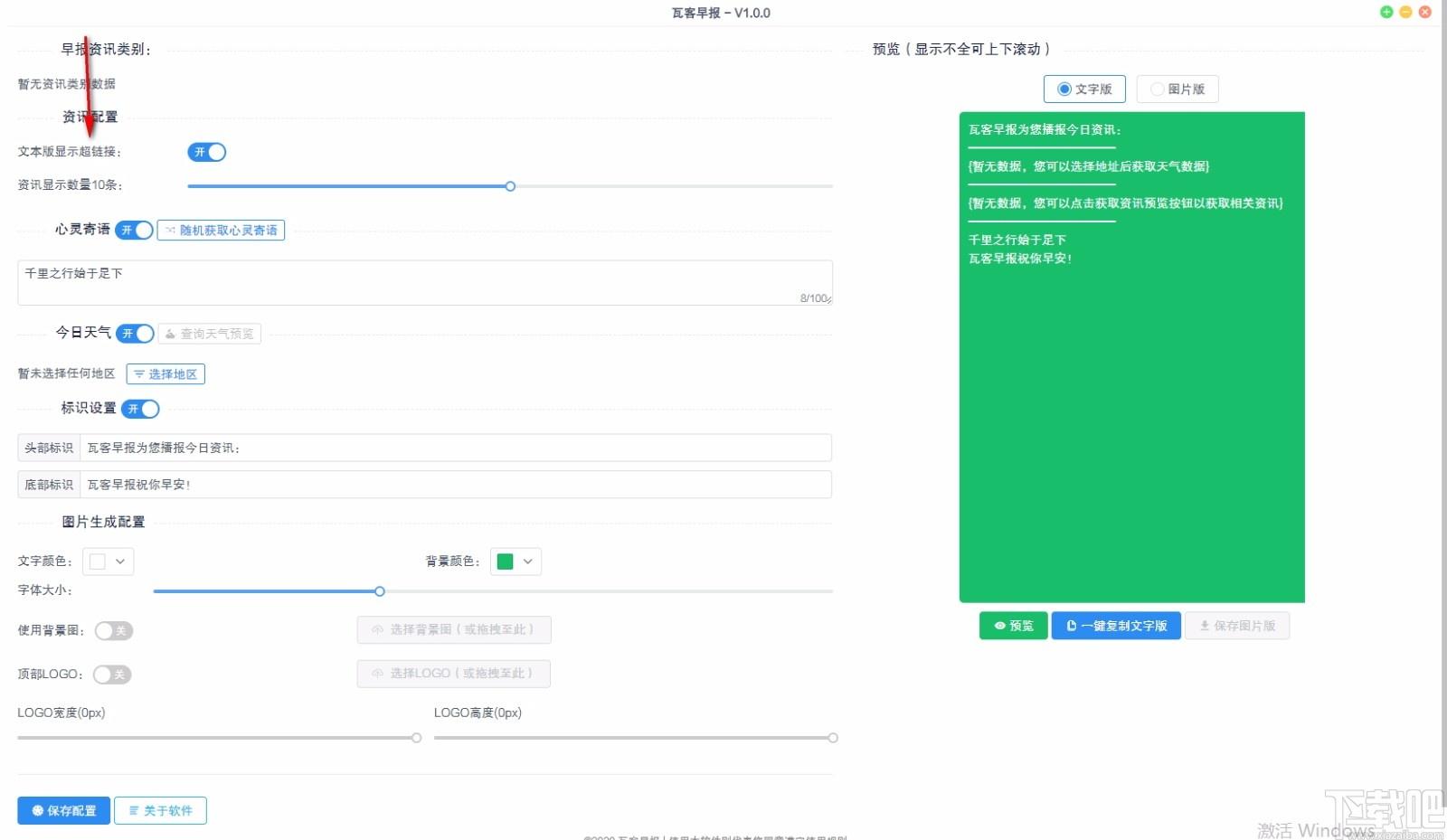Toggle the 今日天气 switch
Image resolution: width=1447 pixels, height=840 pixels.
coord(135,334)
